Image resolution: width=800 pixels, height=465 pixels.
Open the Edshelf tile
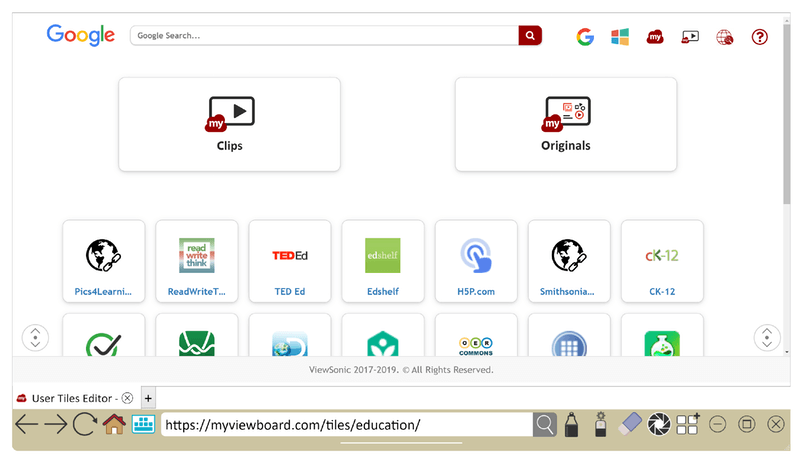[383, 261]
